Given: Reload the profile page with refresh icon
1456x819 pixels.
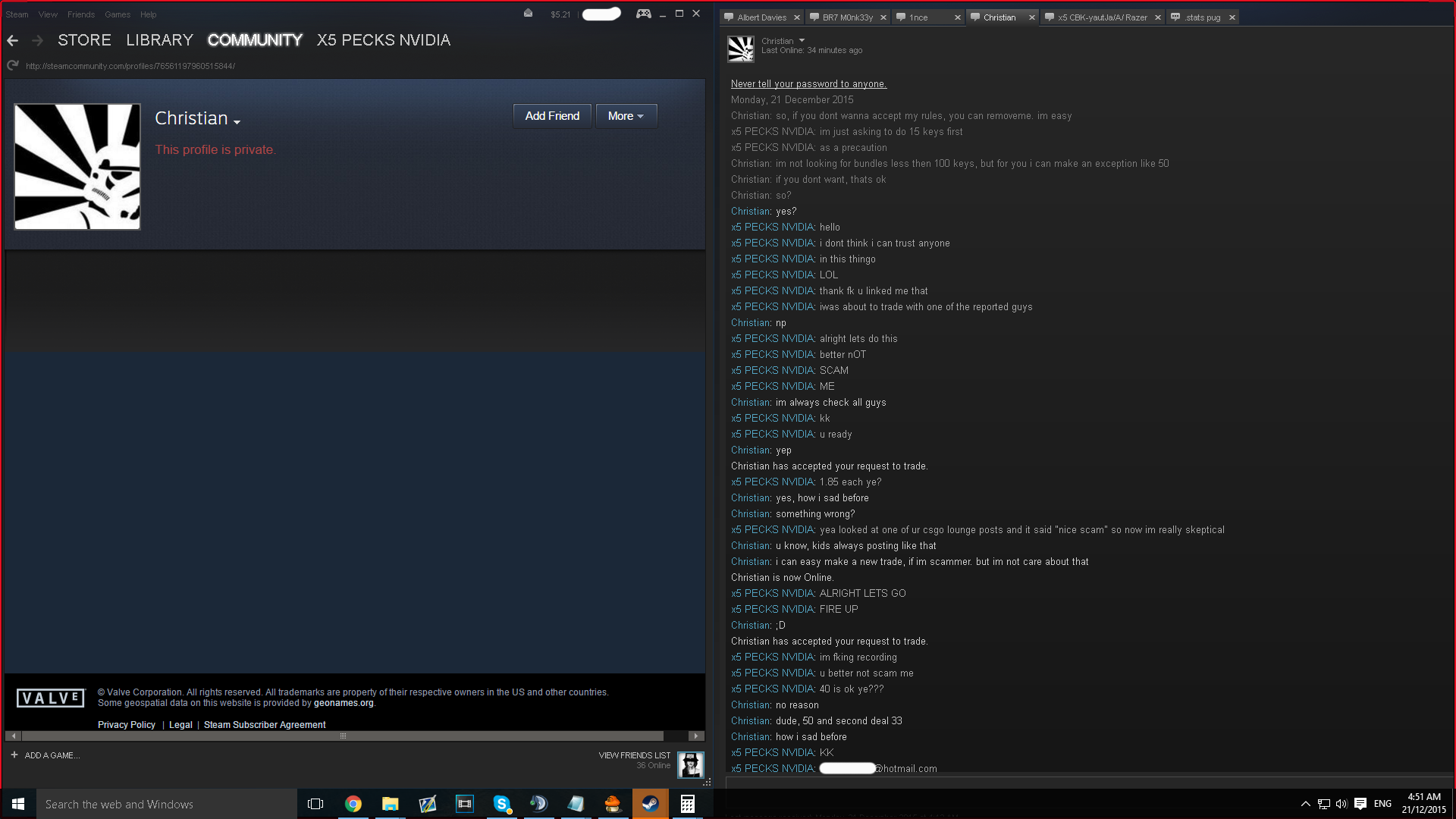Looking at the screenshot, I should 12,66.
